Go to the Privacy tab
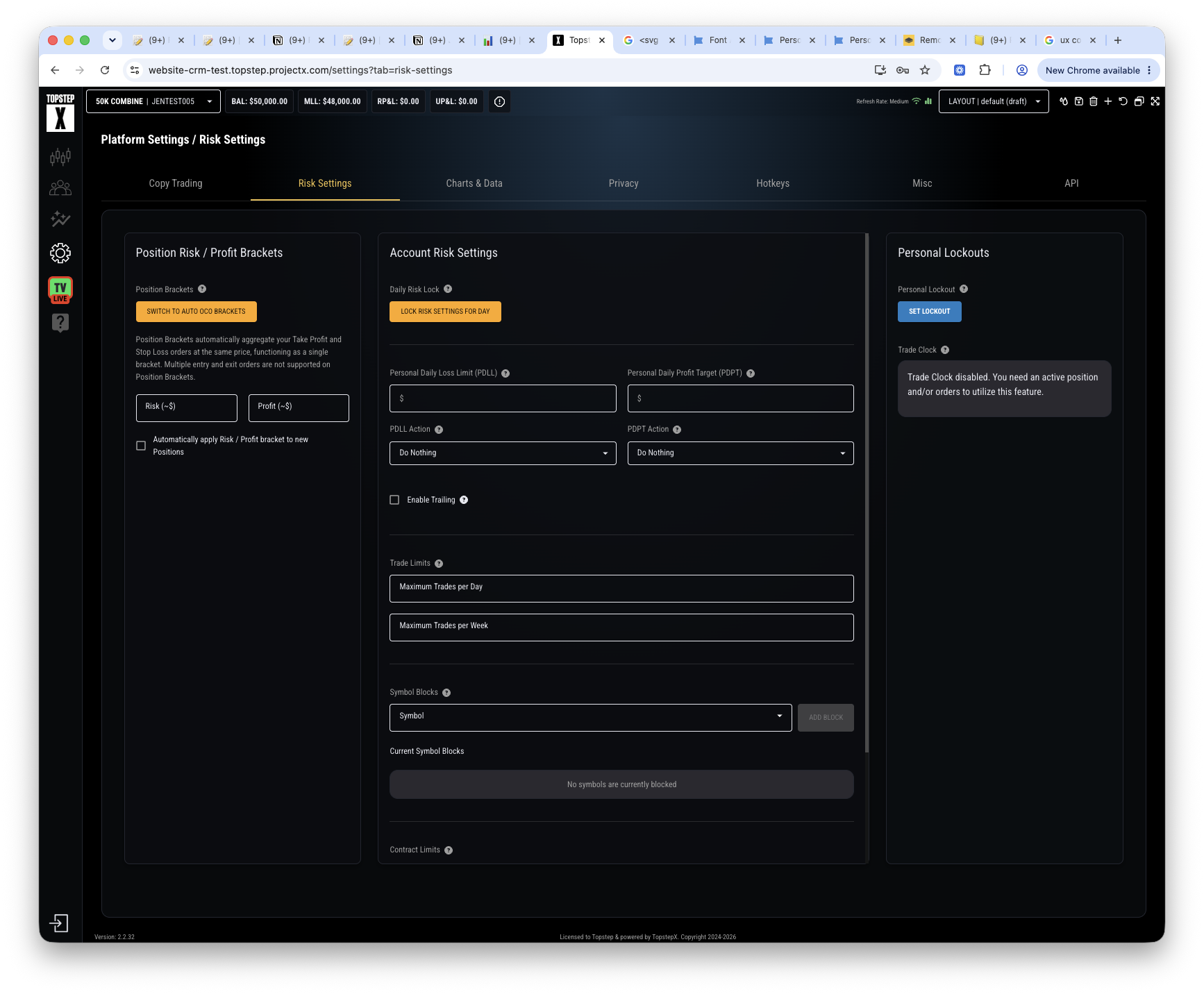Viewport: 1204px width, 994px height. coord(624,183)
